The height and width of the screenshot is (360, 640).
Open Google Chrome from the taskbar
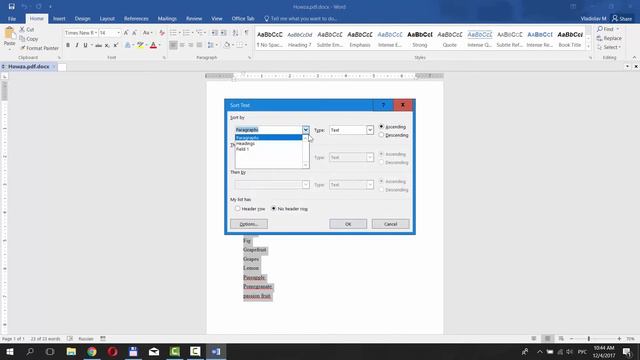pos(92,351)
